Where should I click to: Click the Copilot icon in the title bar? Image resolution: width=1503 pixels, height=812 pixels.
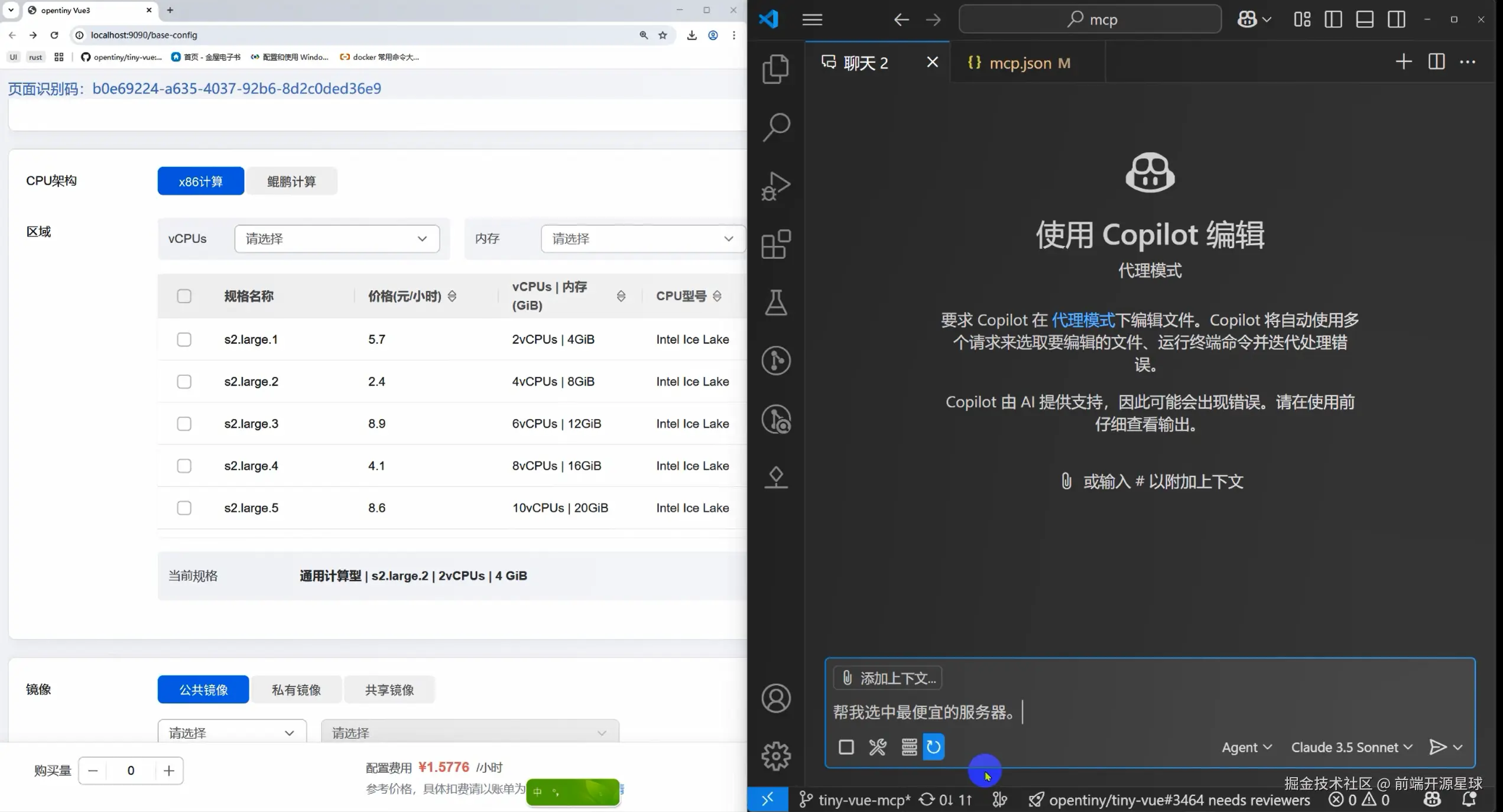[1247, 19]
